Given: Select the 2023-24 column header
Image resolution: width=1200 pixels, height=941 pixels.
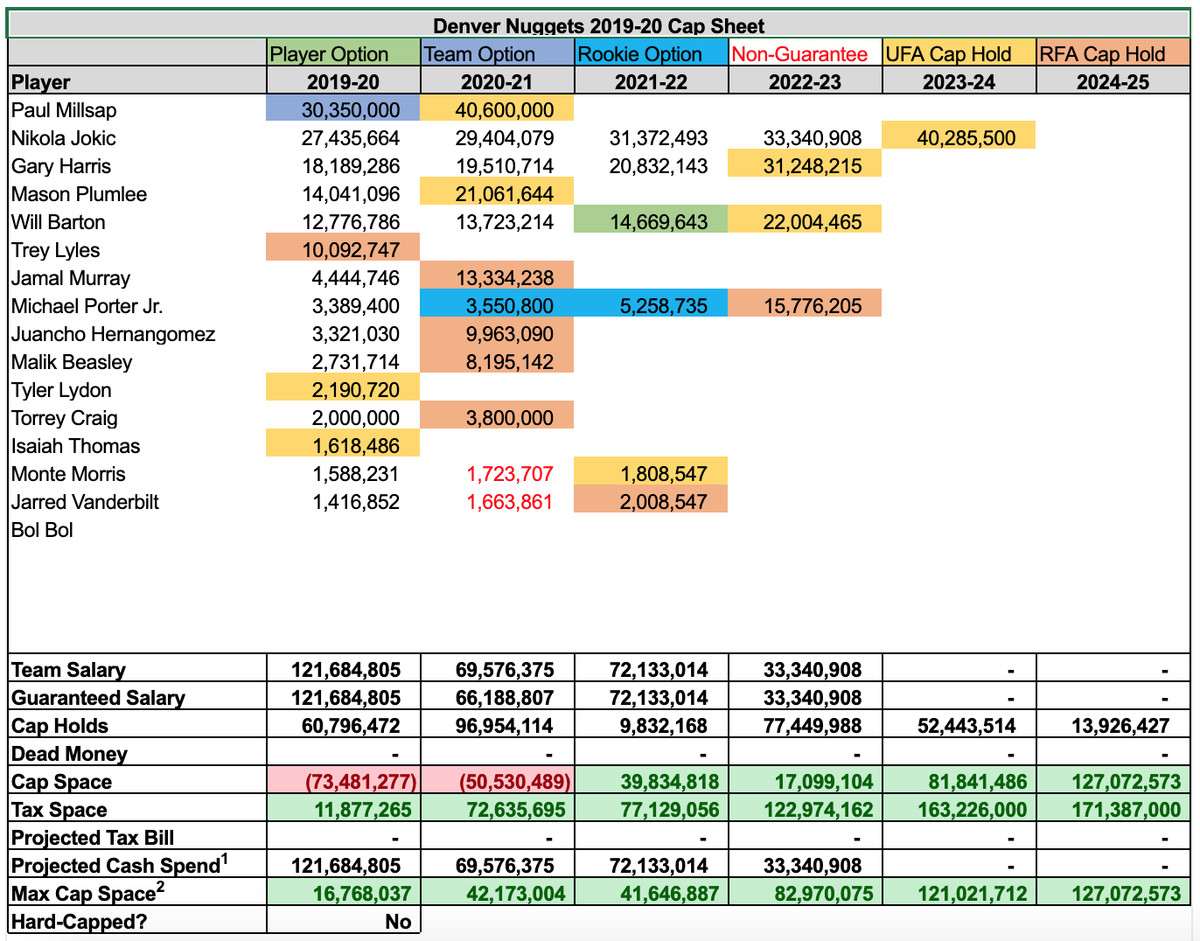Looking at the screenshot, I should point(959,82).
